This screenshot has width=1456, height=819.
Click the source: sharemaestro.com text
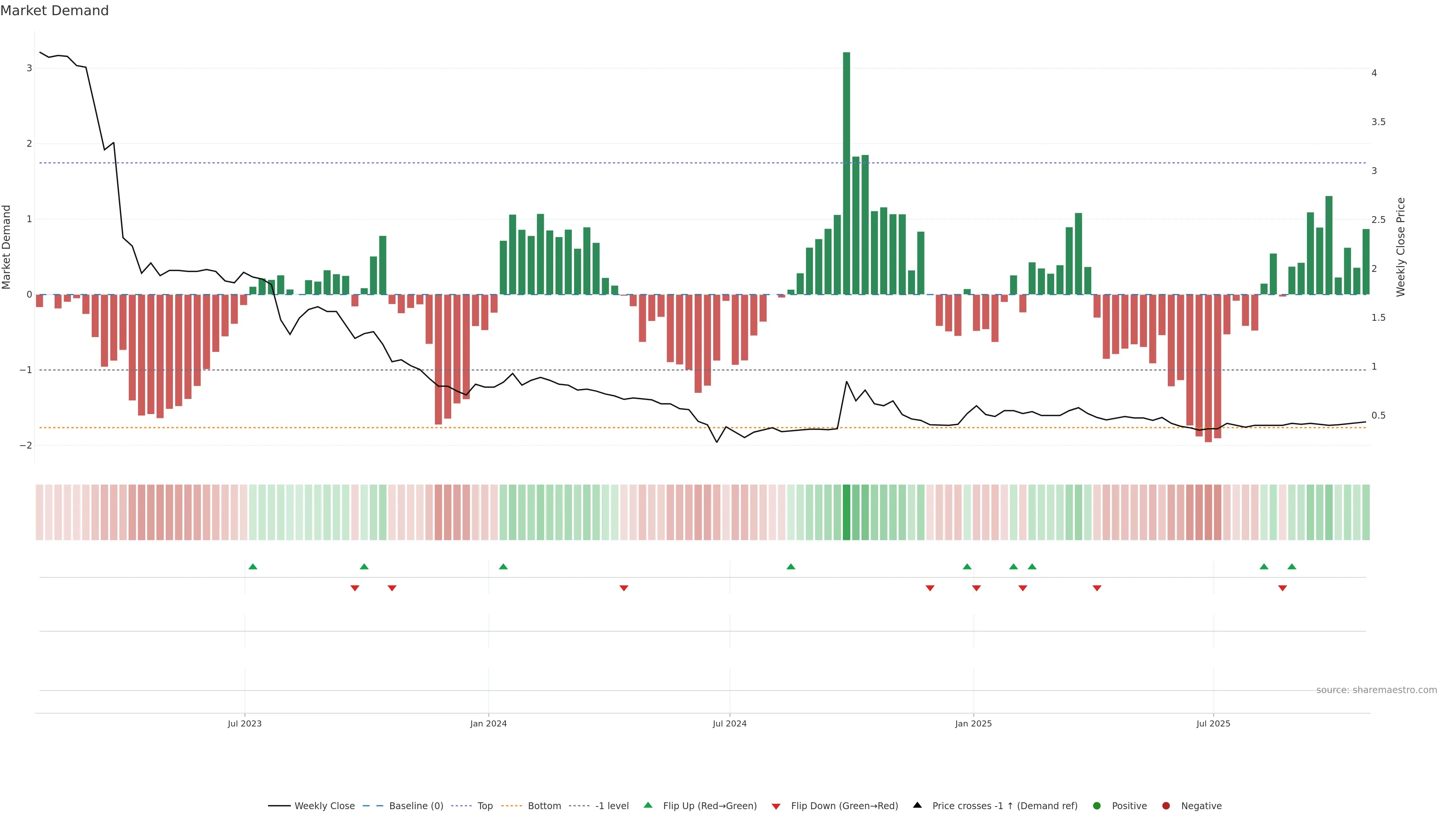click(x=1376, y=690)
